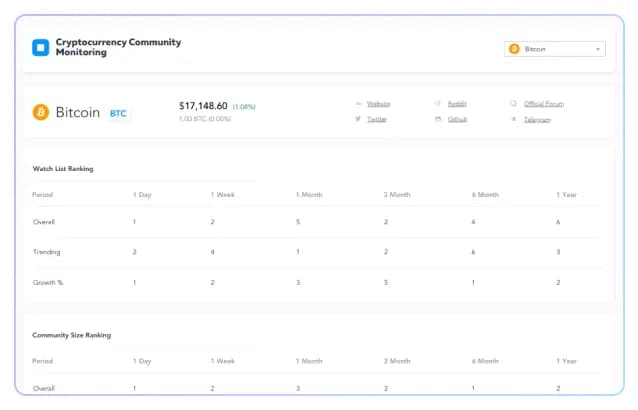Click the 1 Month column header in Watch List Ranking
Image resolution: width=638 pixels, height=410 pixels.
309,195
